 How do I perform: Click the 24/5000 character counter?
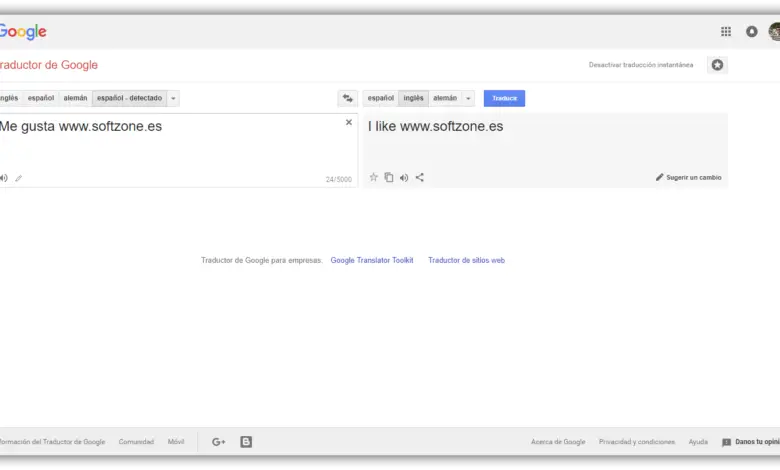[x=339, y=180]
